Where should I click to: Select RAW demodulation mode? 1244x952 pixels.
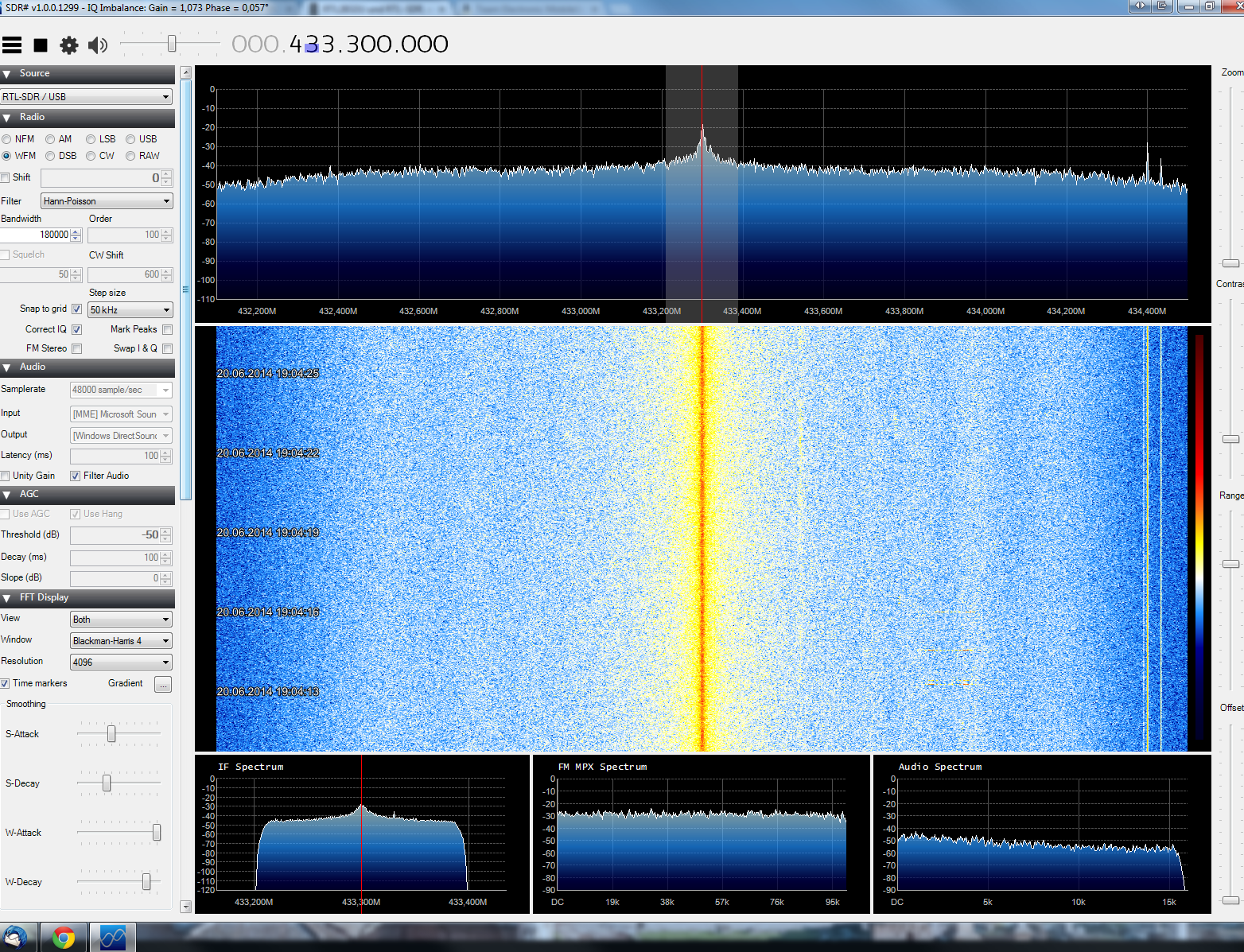click(130, 156)
